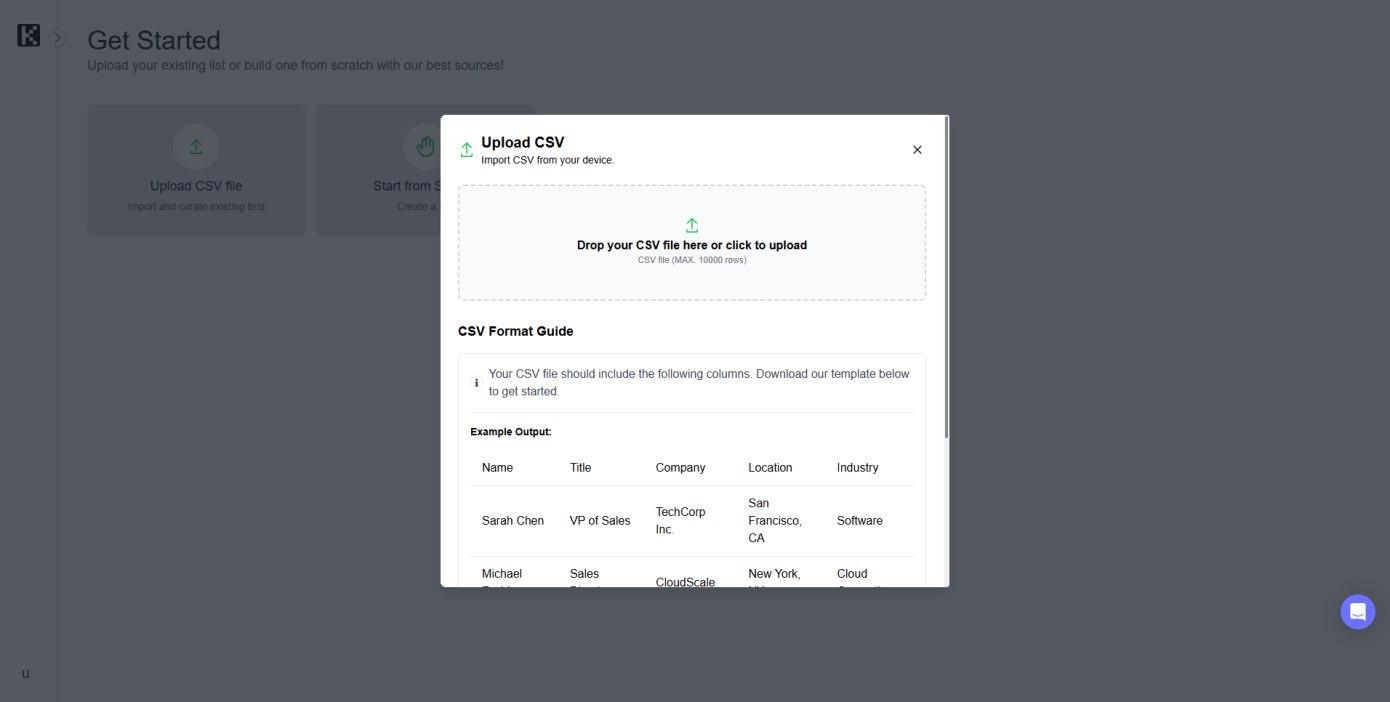Click the info icon in CSV Format Guide

click(476, 383)
